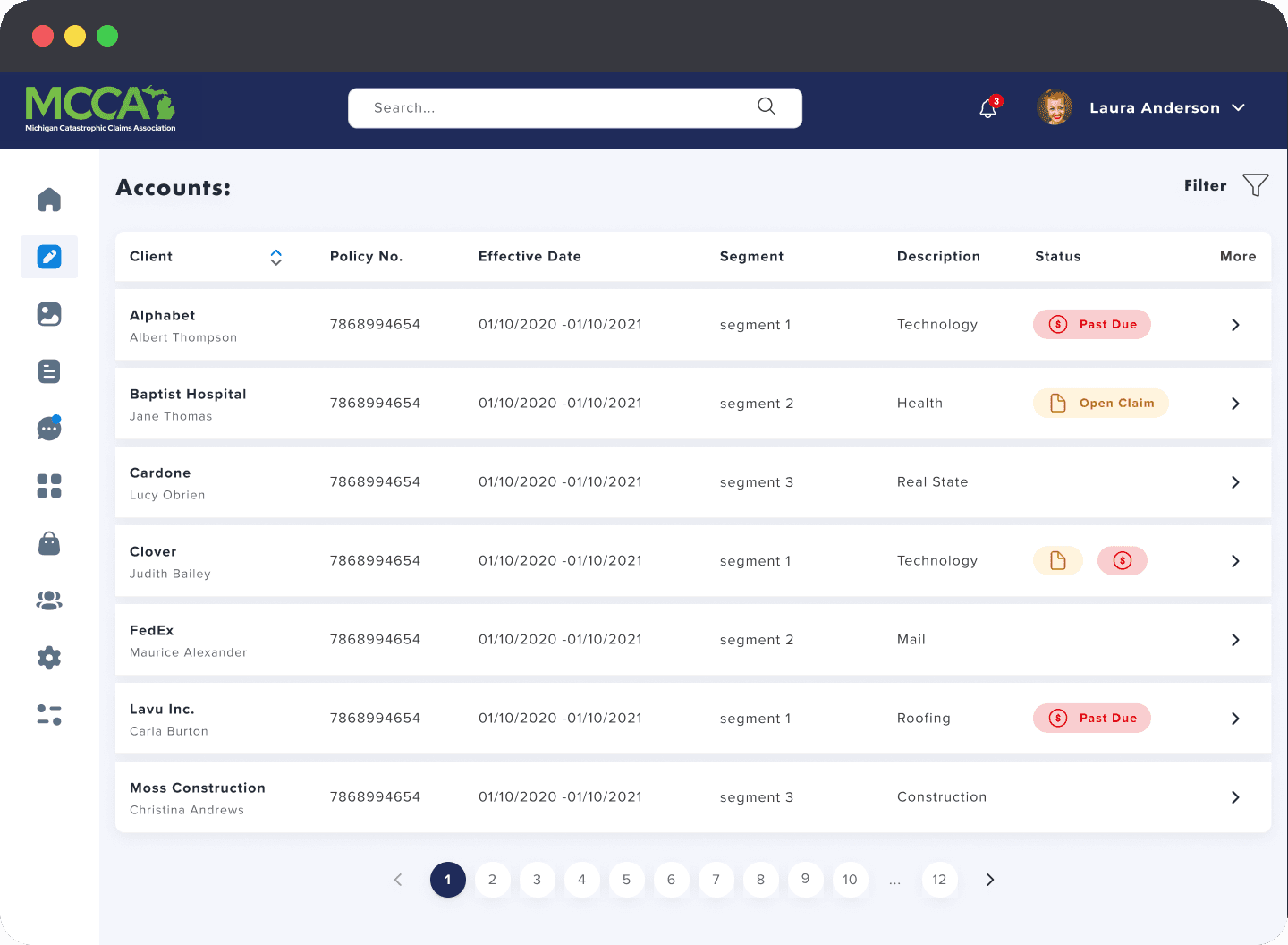Image resolution: width=1288 pixels, height=945 pixels.
Task: Go to page 8
Action: coord(761,880)
